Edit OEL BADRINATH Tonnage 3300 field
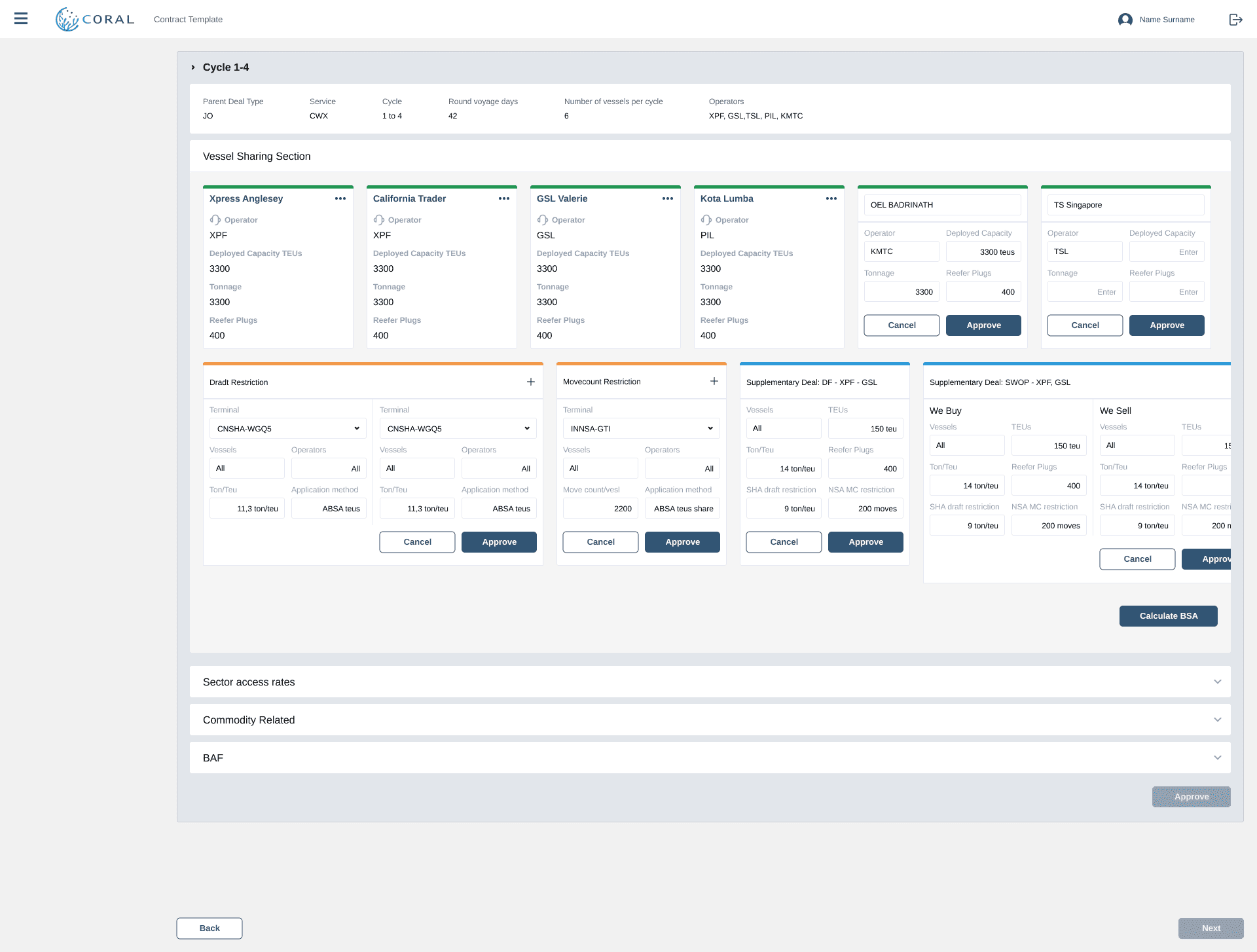 pyautogui.click(x=902, y=291)
